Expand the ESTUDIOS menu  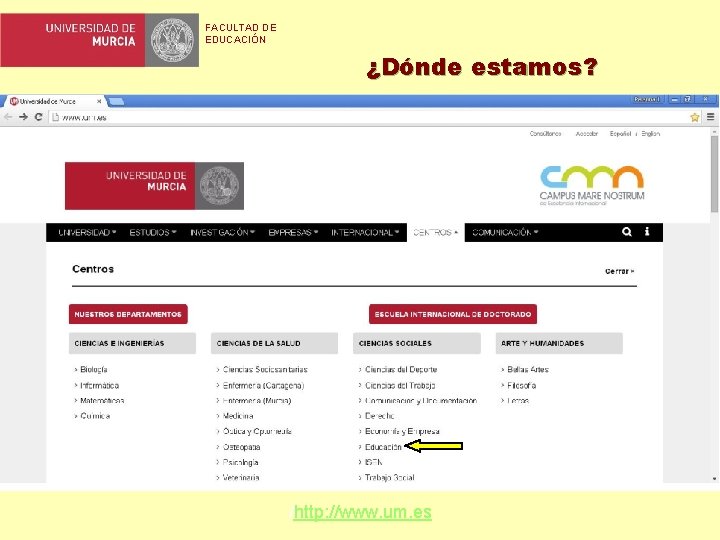[153, 232]
